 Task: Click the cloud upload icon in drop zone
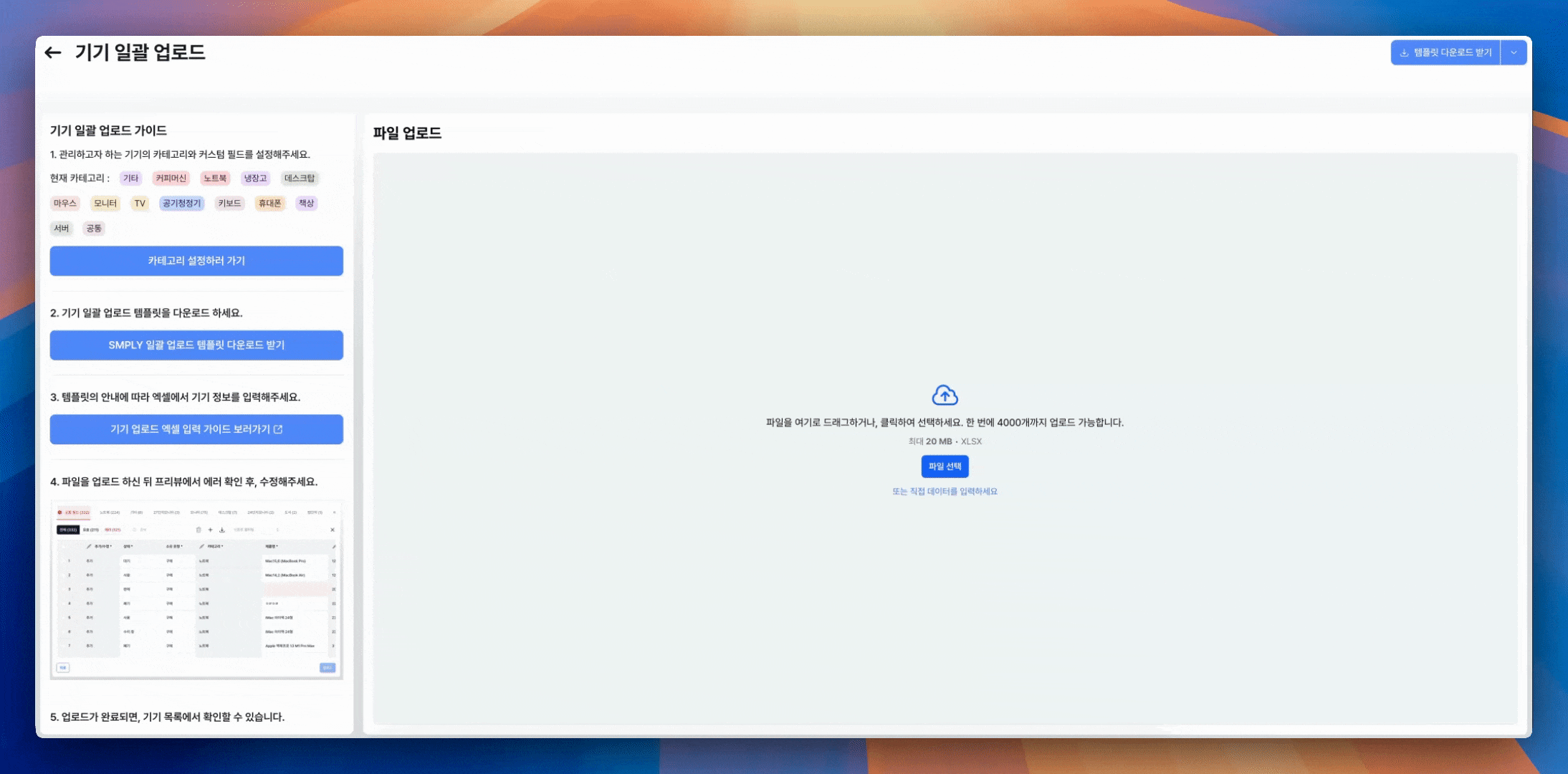(x=945, y=395)
